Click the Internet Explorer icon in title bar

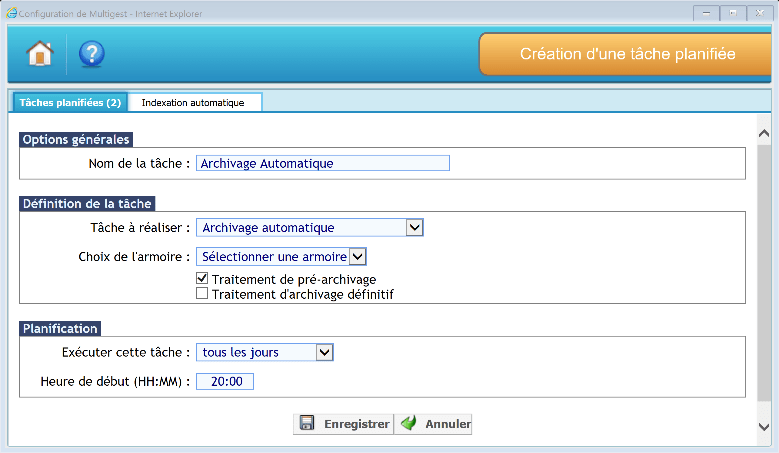[11, 12]
